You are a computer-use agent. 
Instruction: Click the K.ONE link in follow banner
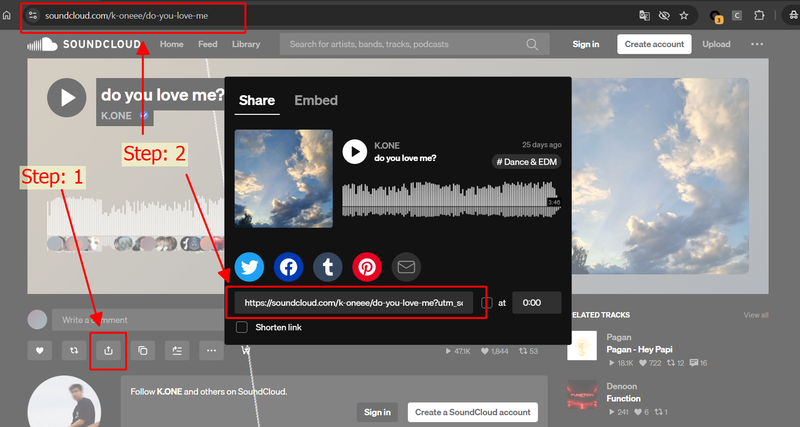click(169, 392)
